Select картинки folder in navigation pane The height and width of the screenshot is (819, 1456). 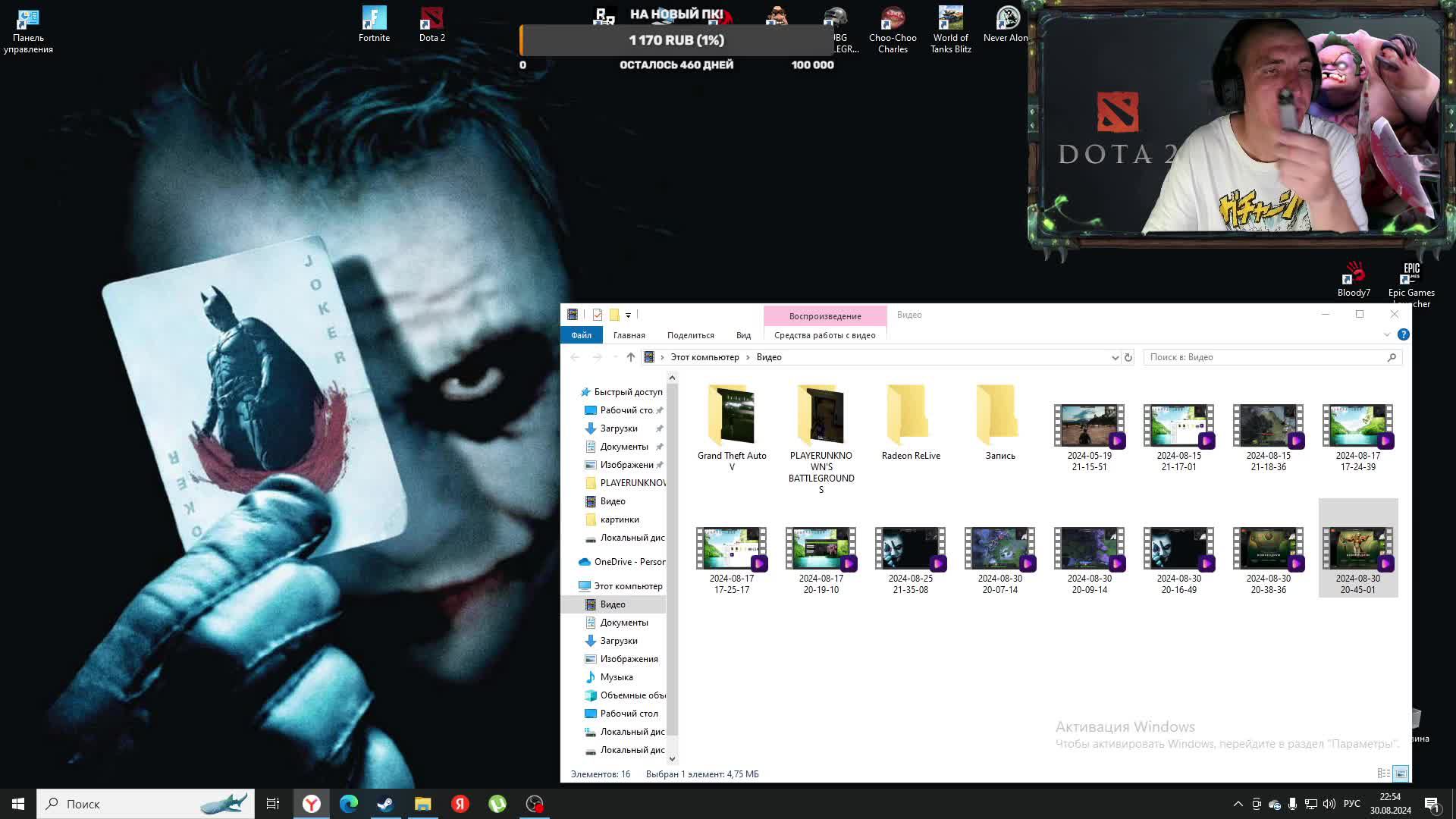point(620,519)
